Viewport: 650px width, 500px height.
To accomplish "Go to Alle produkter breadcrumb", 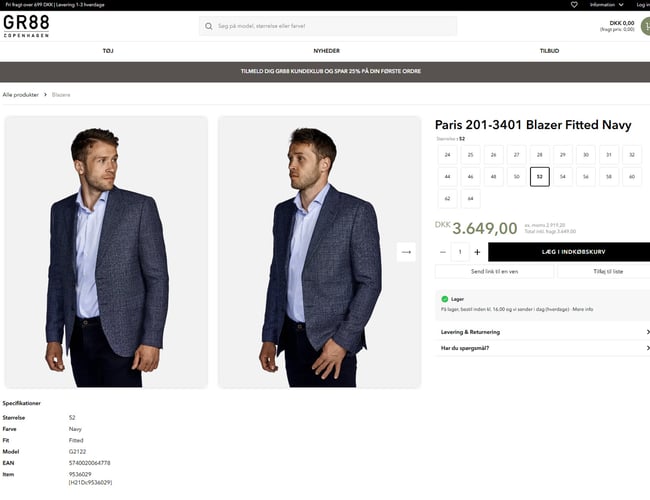I will 21,95.
